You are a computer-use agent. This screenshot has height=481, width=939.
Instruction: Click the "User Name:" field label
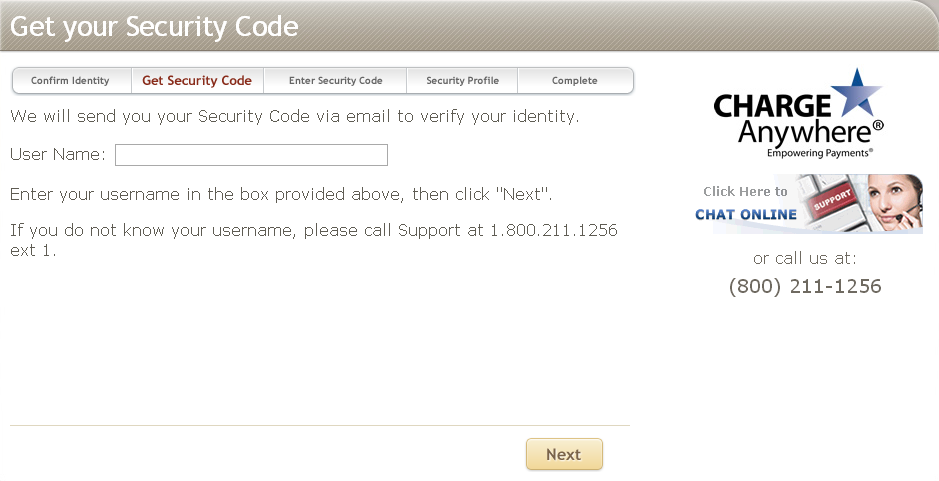[58, 155]
